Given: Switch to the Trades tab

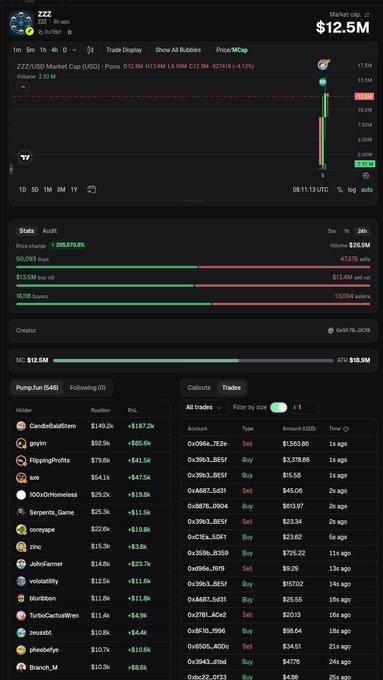Looking at the screenshot, I should (231, 388).
